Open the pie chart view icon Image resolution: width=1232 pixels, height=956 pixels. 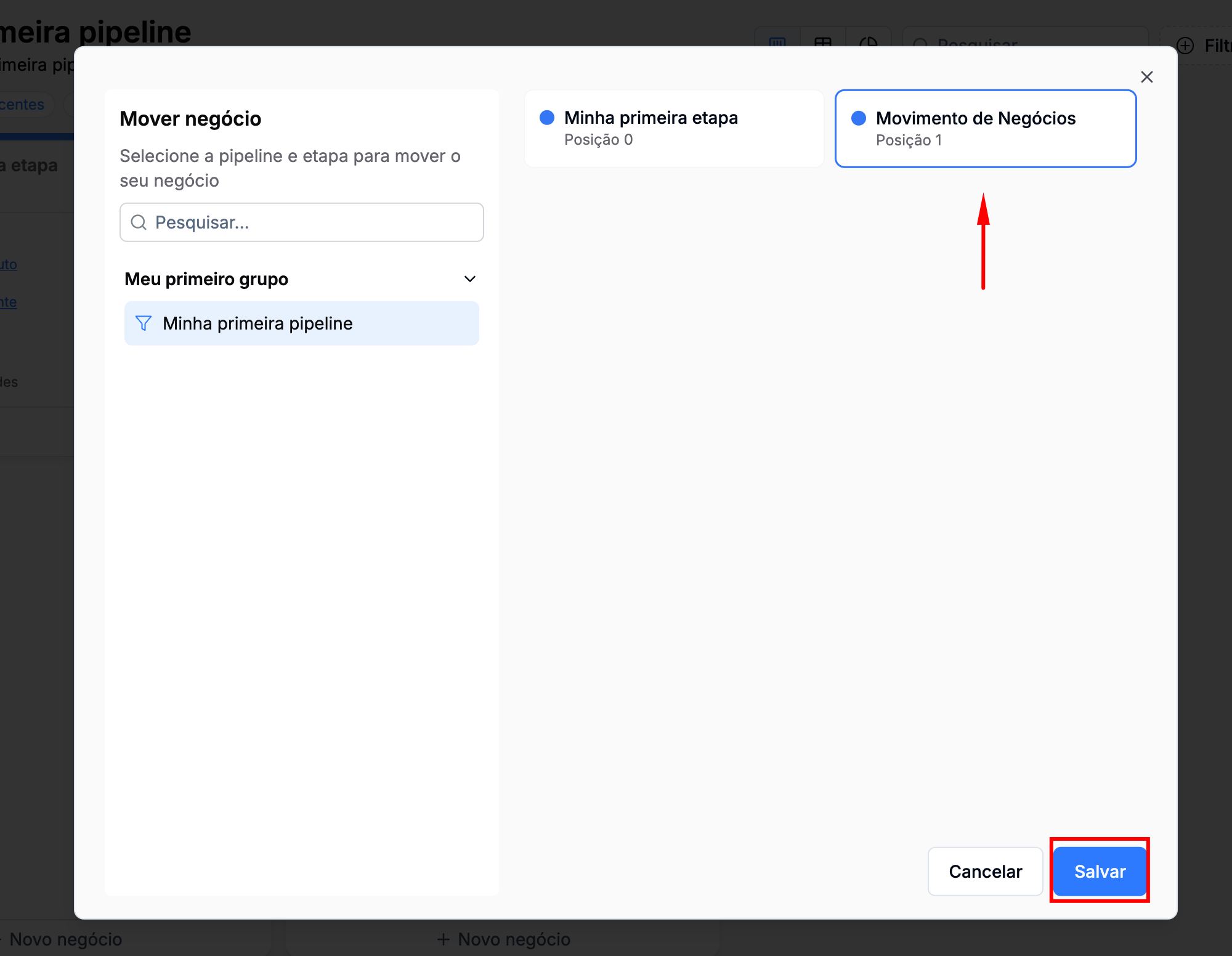point(869,41)
